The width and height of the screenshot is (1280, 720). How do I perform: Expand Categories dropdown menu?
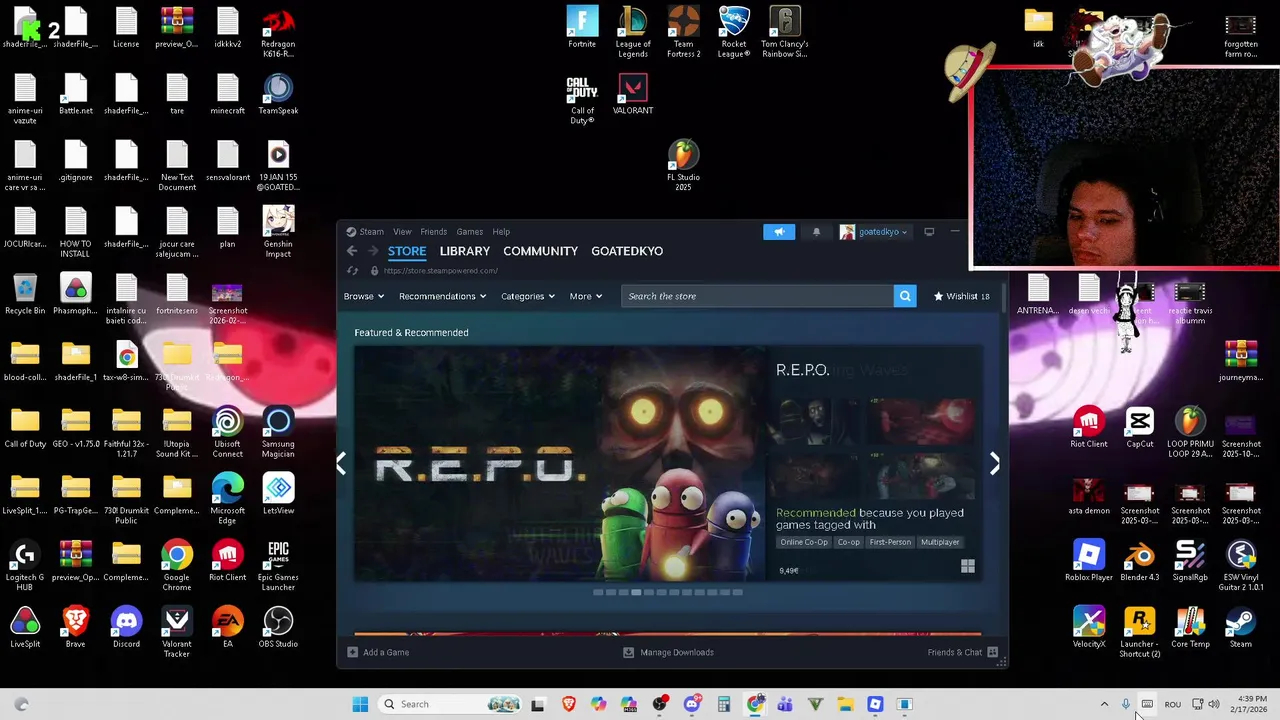click(528, 296)
